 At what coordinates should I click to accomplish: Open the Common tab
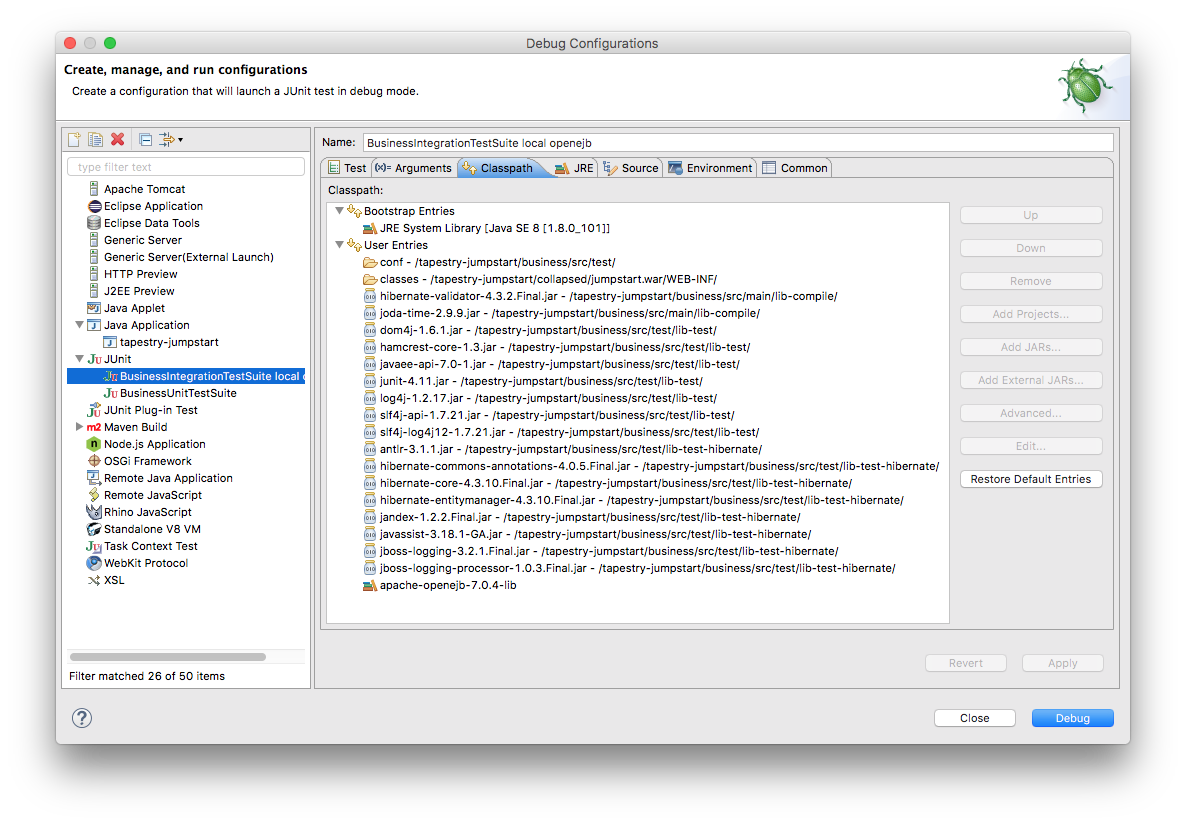point(795,168)
